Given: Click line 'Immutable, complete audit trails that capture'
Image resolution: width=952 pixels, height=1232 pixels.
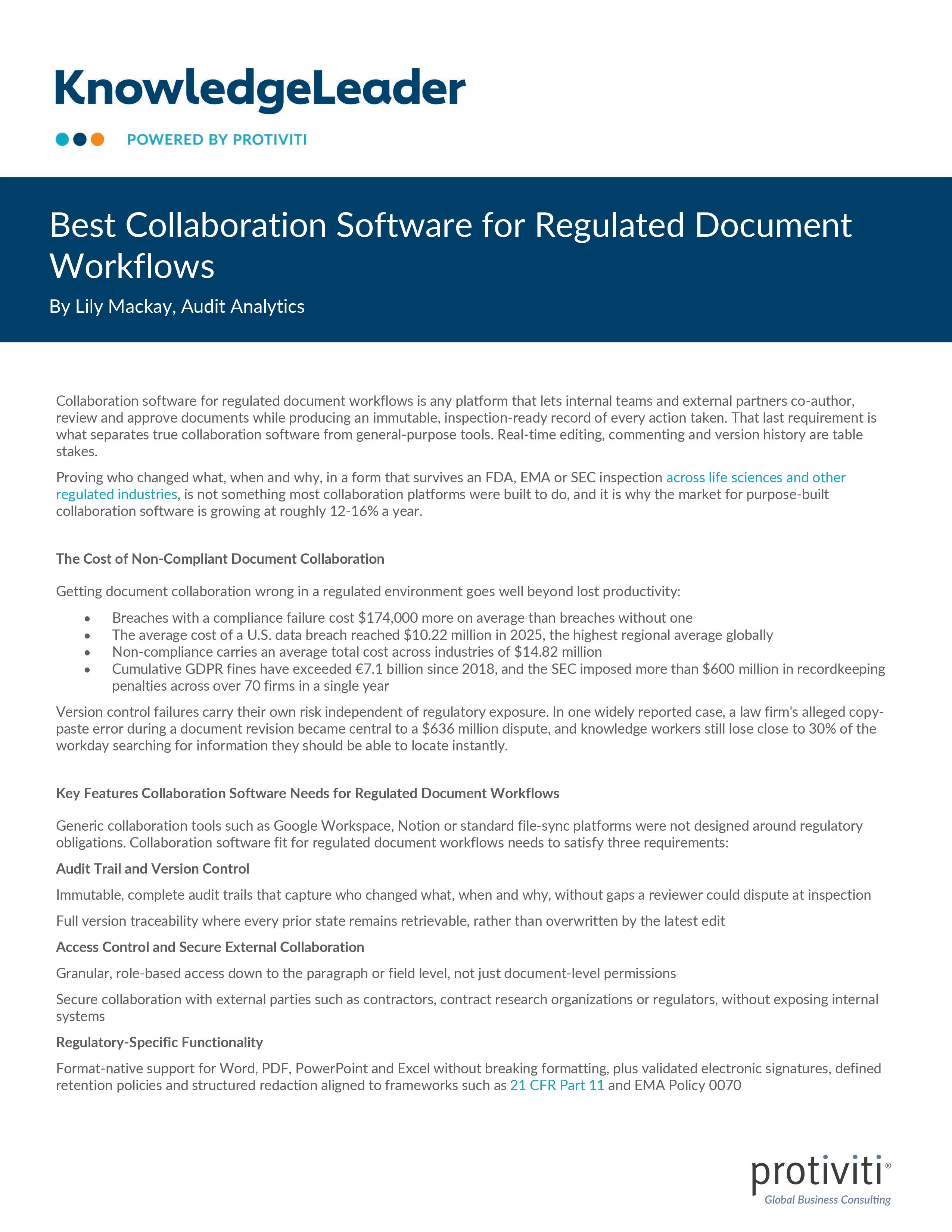Looking at the screenshot, I should [463, 895].
